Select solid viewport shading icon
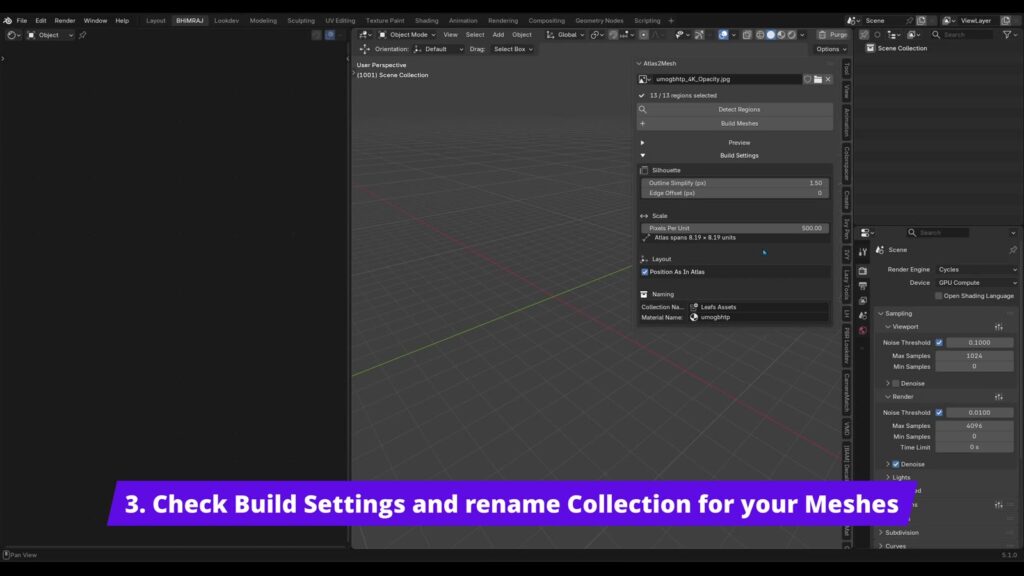Image resolution: width=1024 pixels, height=576 pixels. (x=771, y=35)
